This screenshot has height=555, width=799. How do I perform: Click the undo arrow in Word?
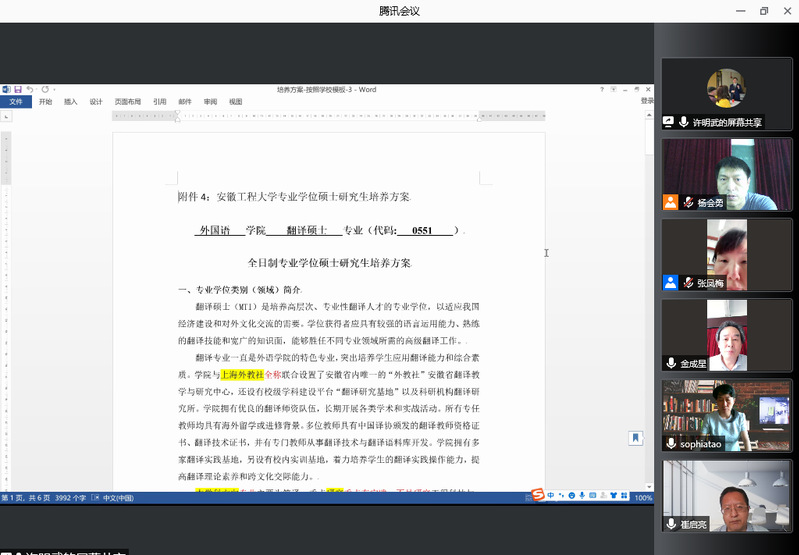tap(30, 90)
